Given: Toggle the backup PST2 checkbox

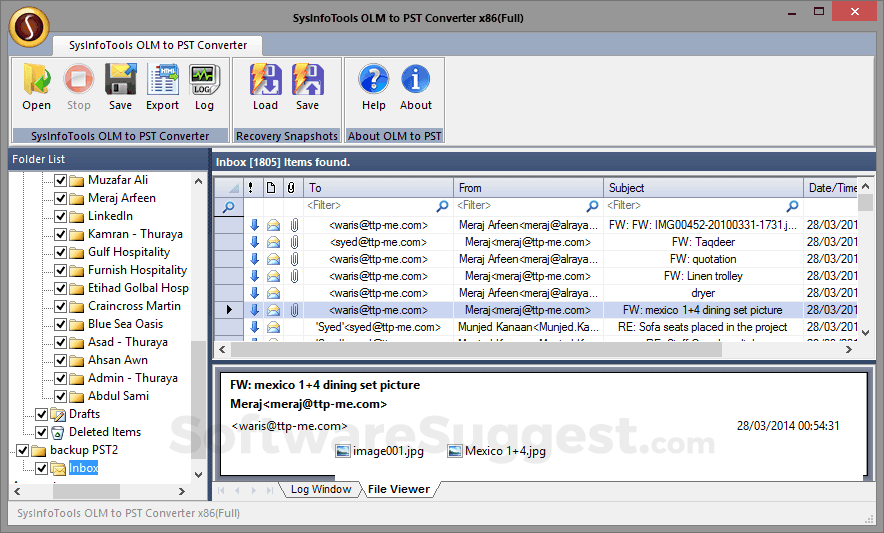Looking at the screenshot, I should (x=23, y=451).
